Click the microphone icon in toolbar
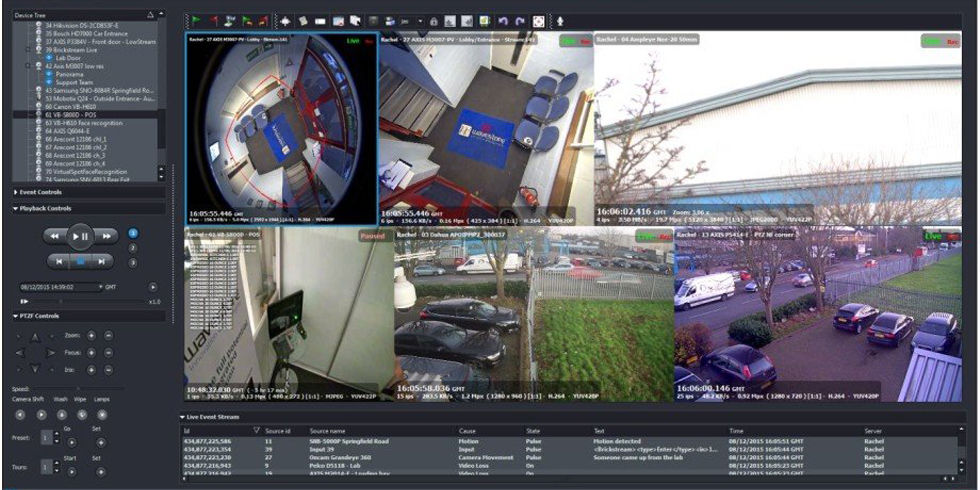This screenshot has height=490, width=980. tap(560, 21)
